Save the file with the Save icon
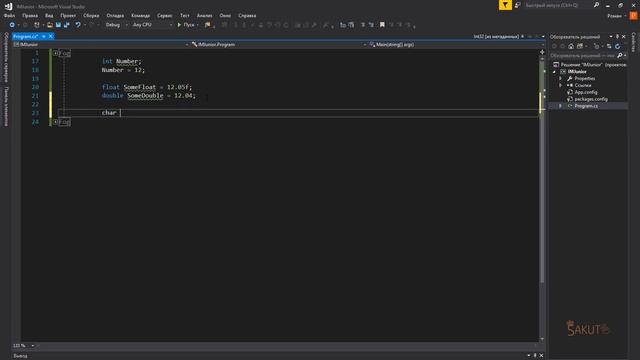The image size is (640, 360). [x=58, y=25]
